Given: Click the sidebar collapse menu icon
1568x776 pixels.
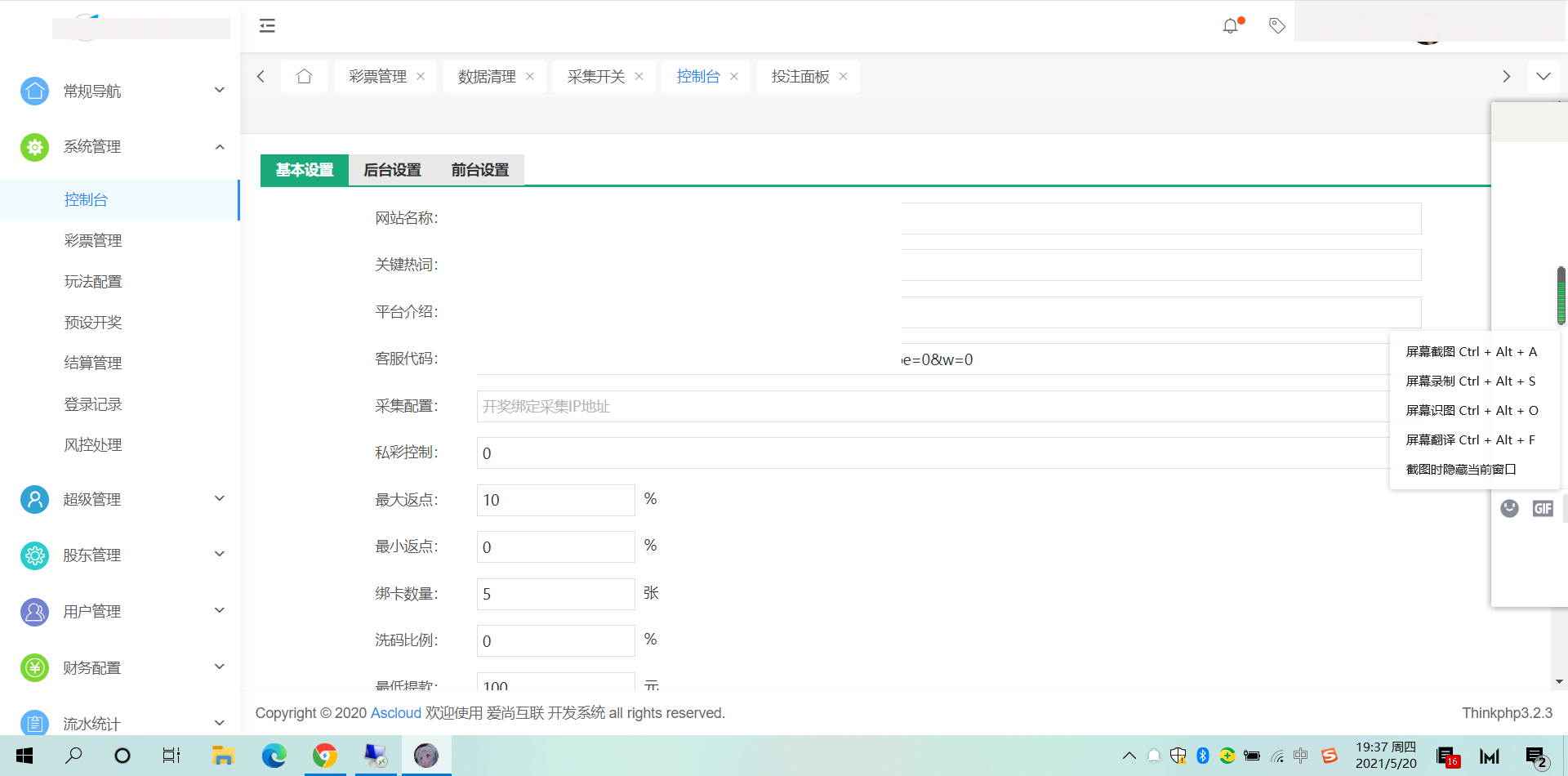Looking at the screenshot, I should 267,26.
